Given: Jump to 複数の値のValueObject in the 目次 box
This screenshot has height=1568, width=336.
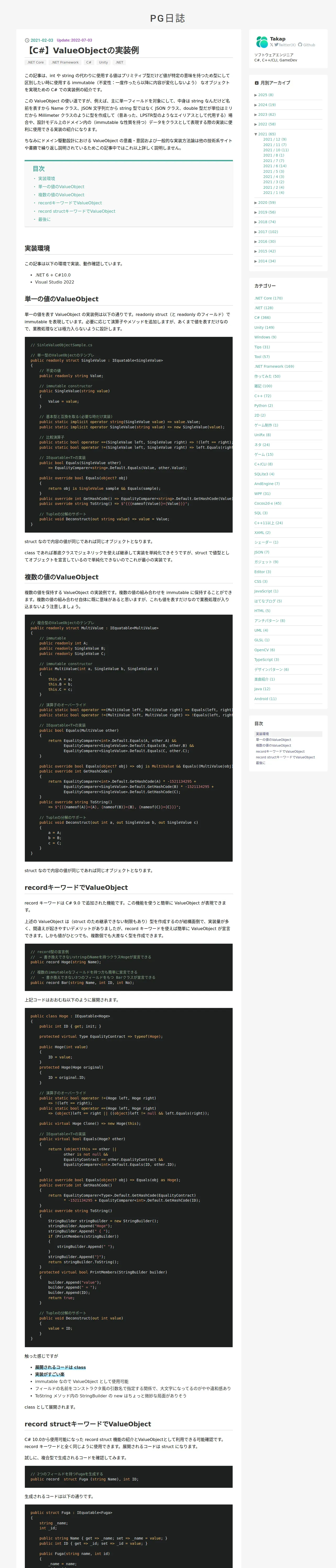Looking at the screenshot, I should (x=61, y=195).
